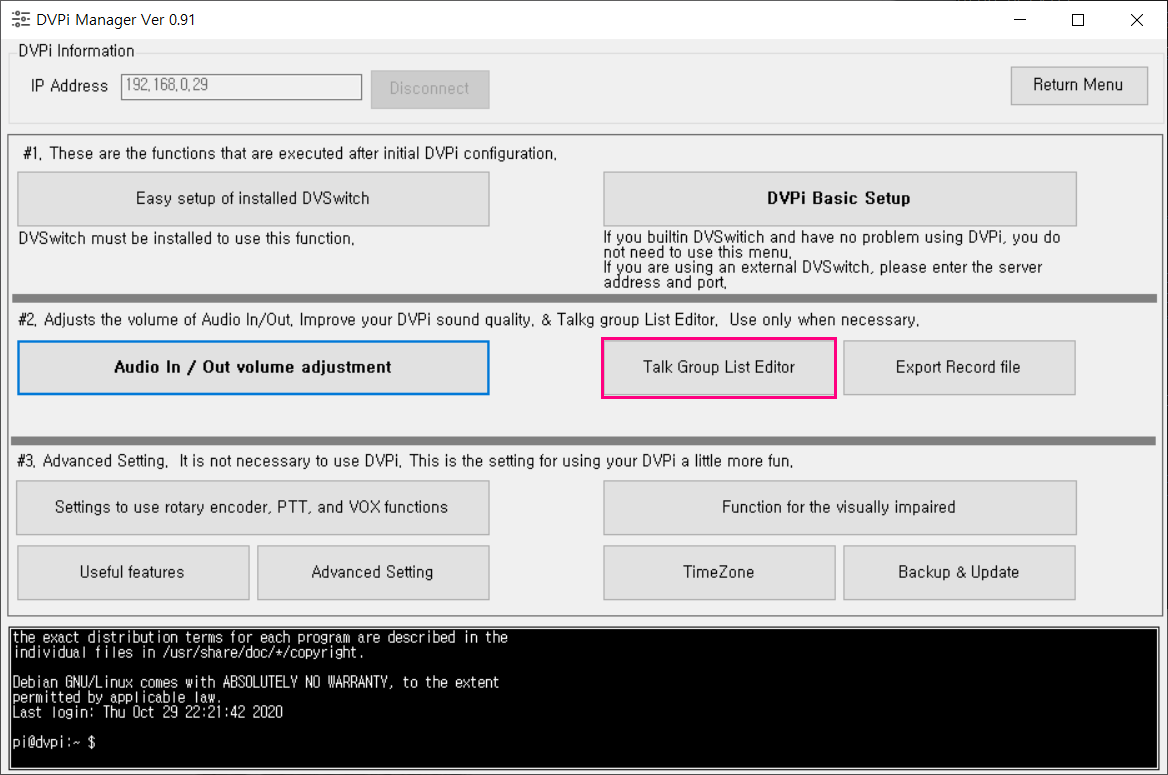Click the Export Record file button
Screen dimensions: 1168x775
[959, 367]
